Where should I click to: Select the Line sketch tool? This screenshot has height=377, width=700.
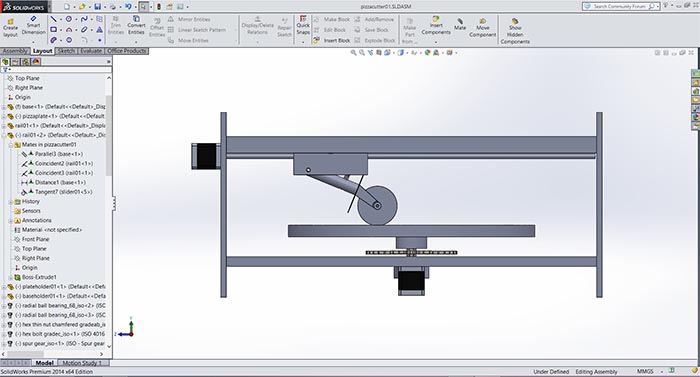(54, 19)
